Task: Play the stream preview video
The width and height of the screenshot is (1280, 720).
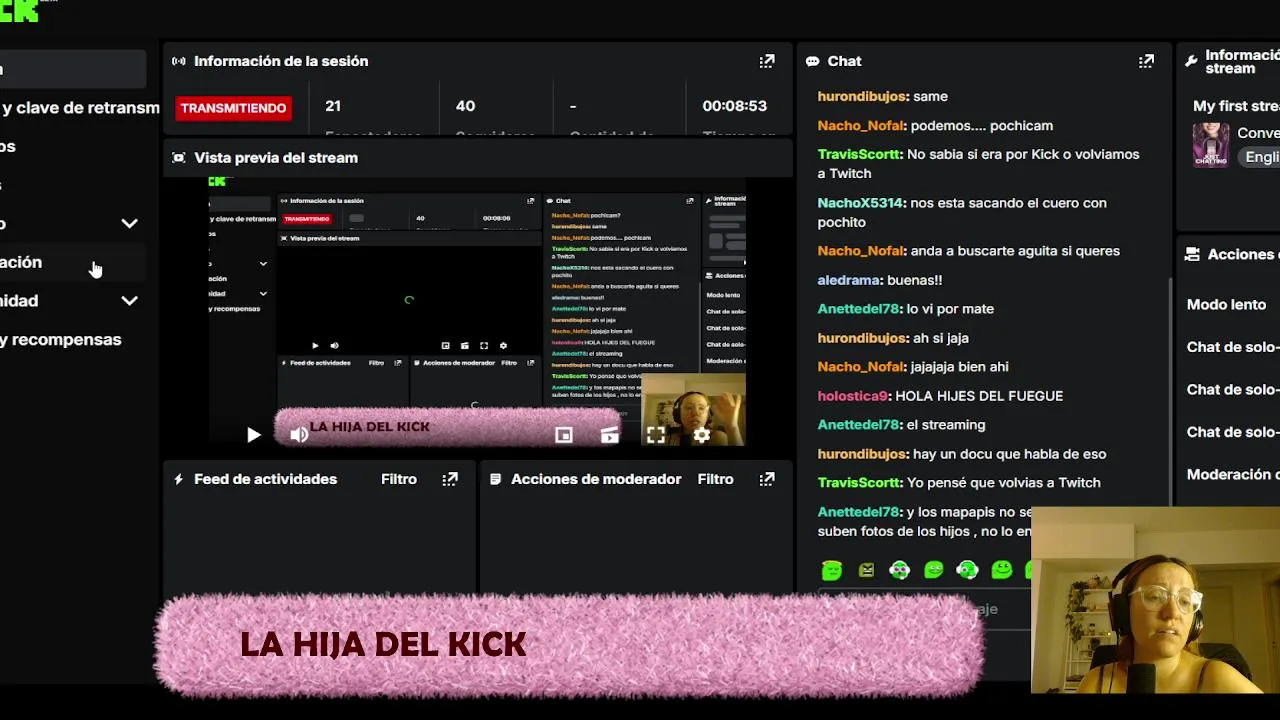Action: [253, 435]
